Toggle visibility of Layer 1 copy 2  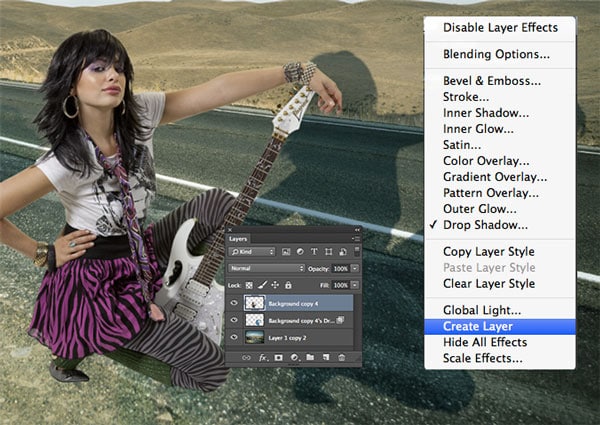(x=233, y=339)
